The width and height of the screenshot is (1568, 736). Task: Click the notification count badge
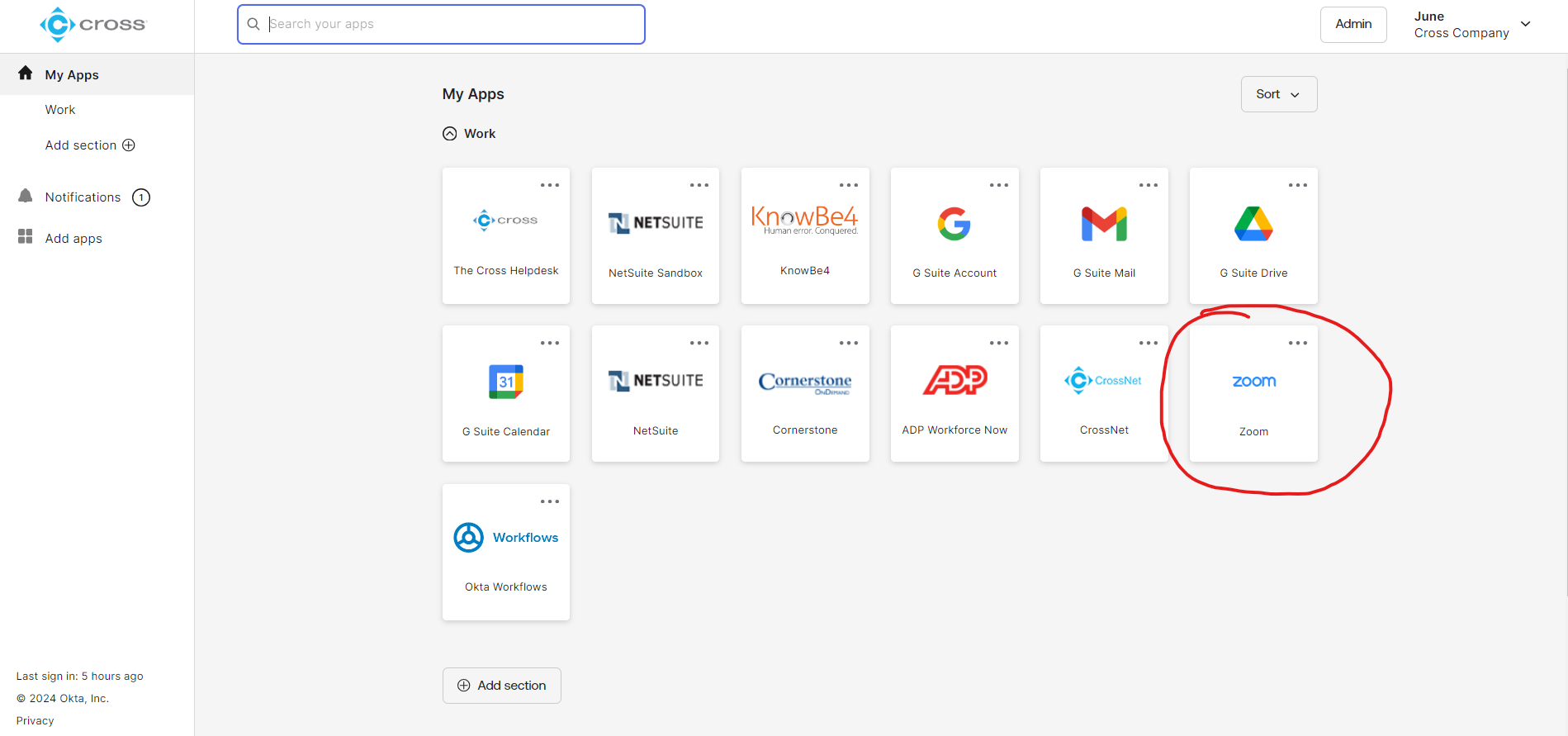(141, 197)
